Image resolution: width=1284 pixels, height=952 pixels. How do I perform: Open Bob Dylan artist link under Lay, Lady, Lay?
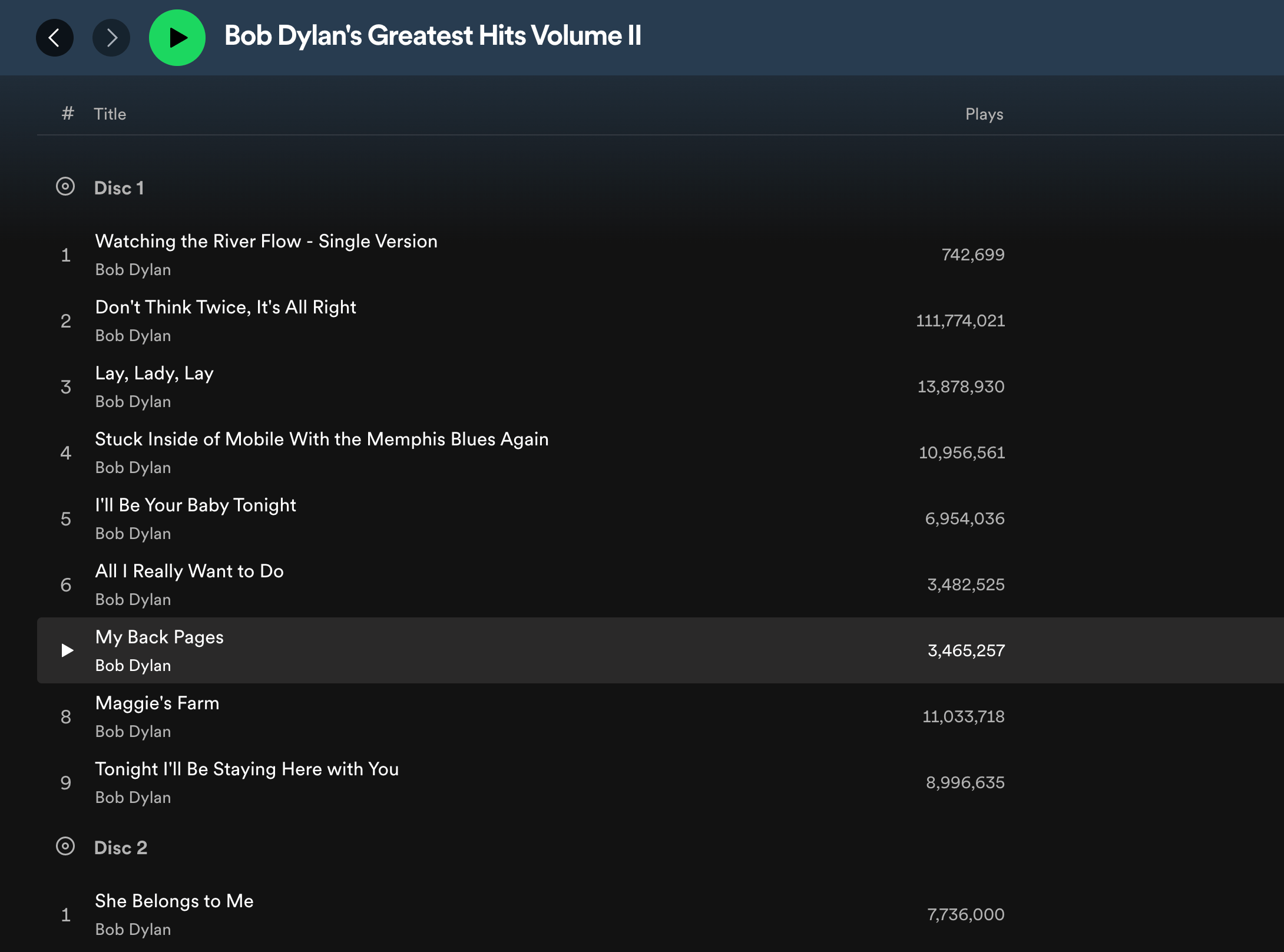coord(133,402)
